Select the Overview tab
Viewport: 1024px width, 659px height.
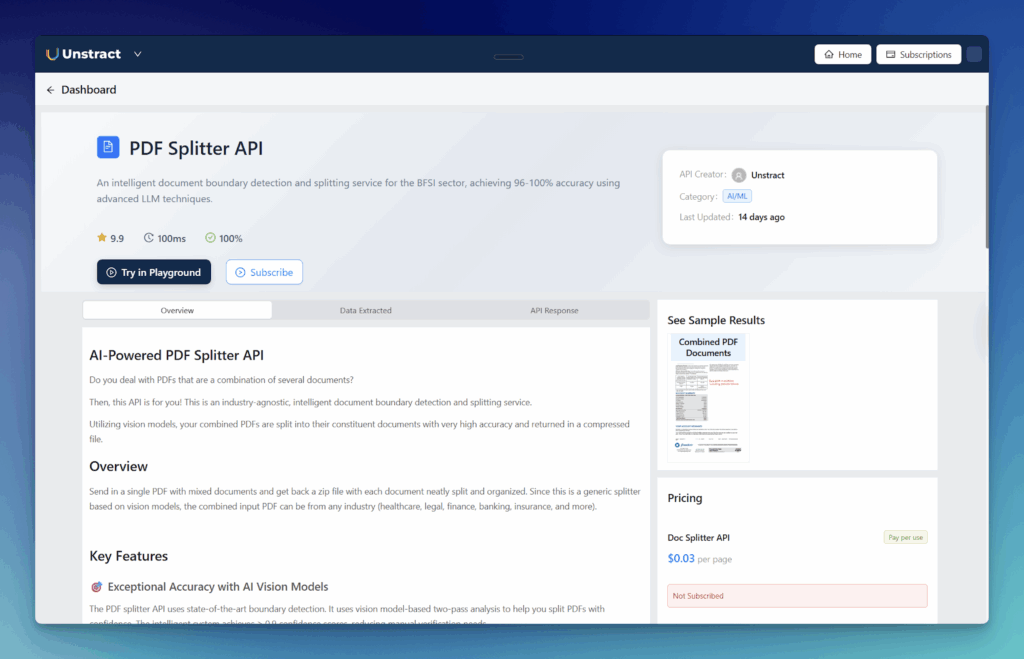pyautogui.click(x=177, y=311)
